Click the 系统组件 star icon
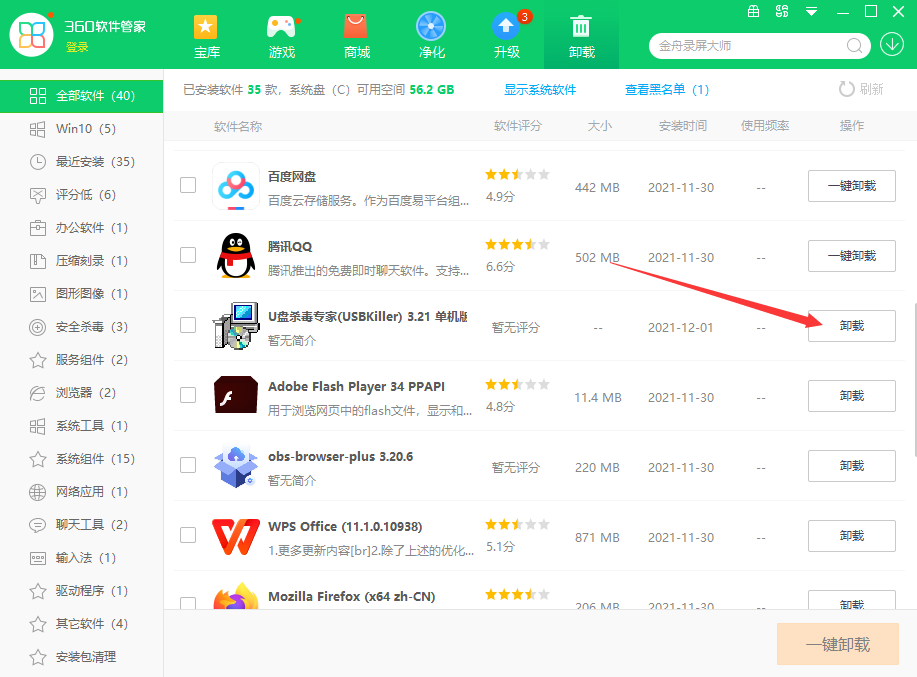Image resolution: width=917 pixels, height=677 pixels. pyautogui.click(x=37, y=459)
